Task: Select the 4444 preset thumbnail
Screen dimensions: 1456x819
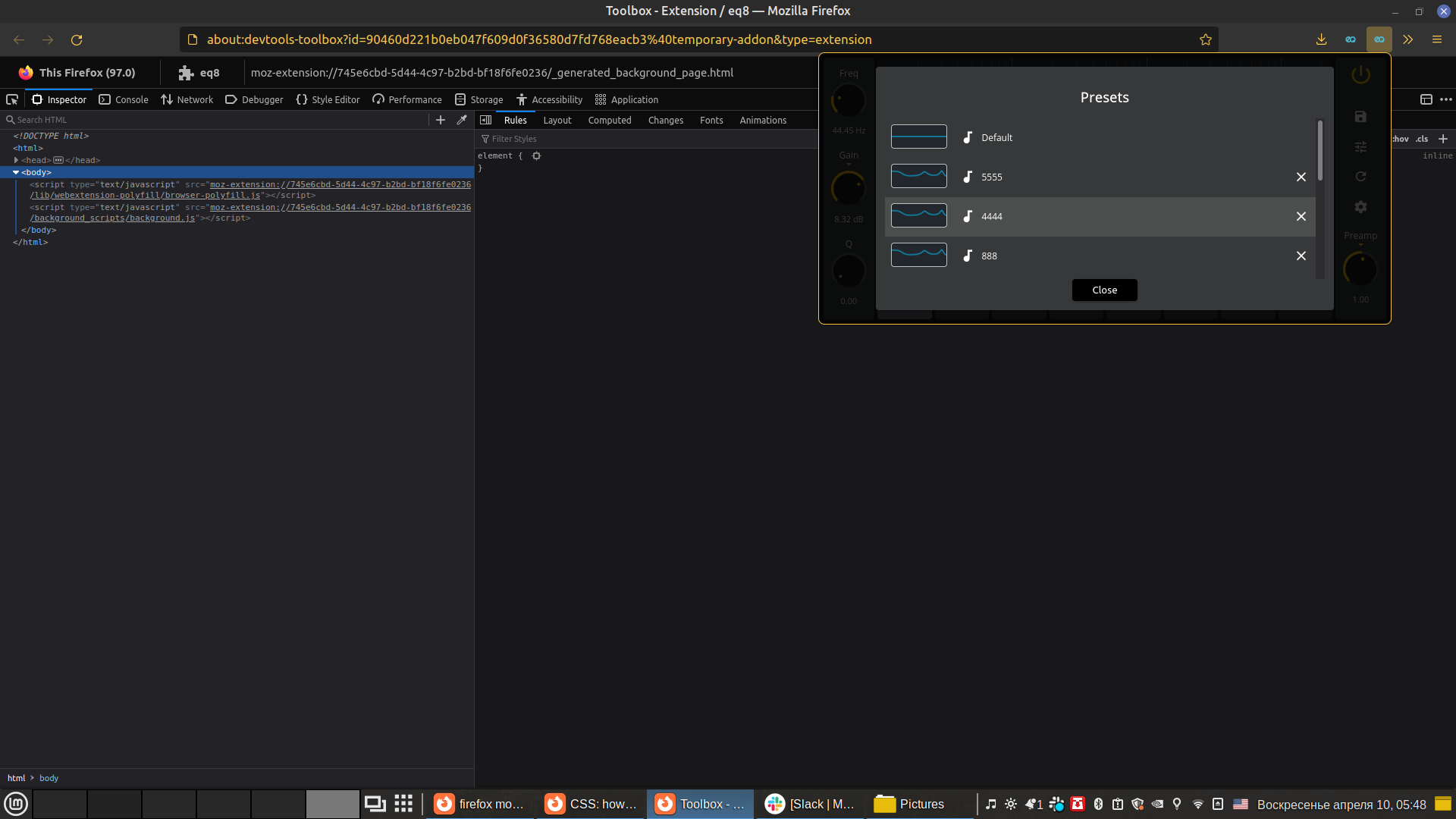Action: [918, 216]
